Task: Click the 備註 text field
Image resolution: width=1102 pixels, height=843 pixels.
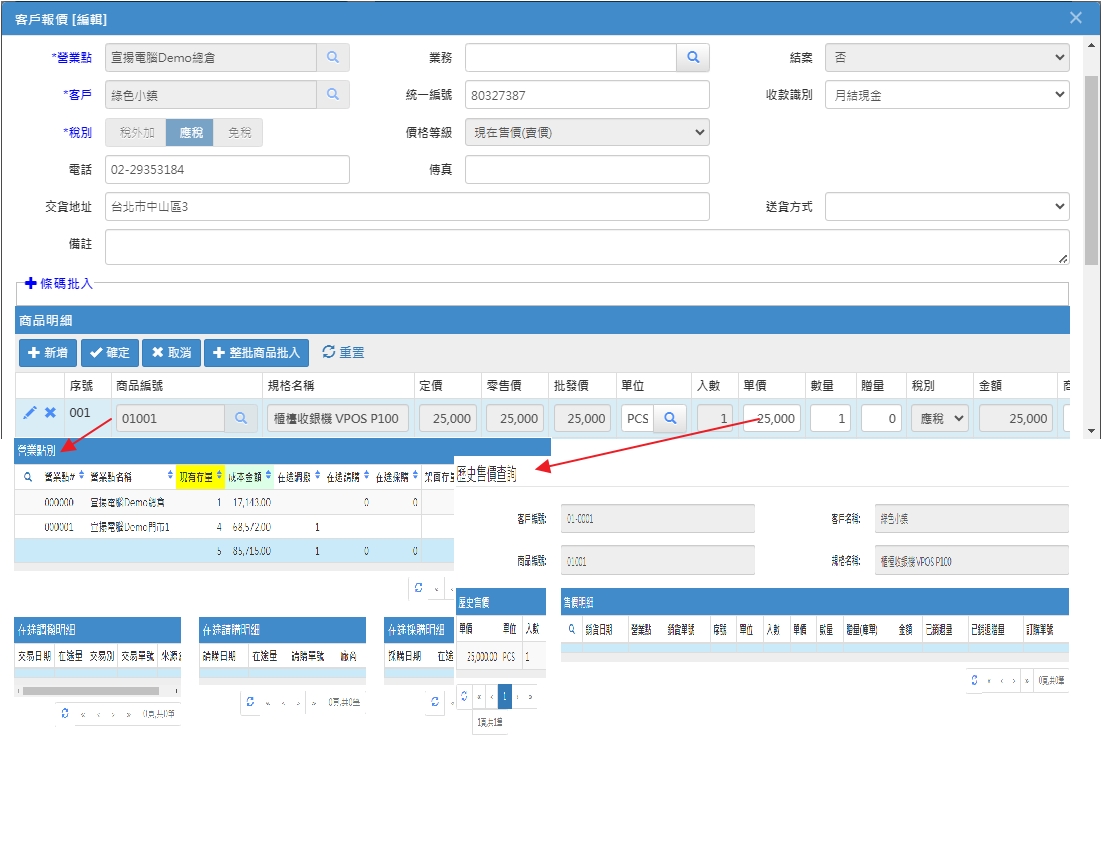Action: (587, 247)
